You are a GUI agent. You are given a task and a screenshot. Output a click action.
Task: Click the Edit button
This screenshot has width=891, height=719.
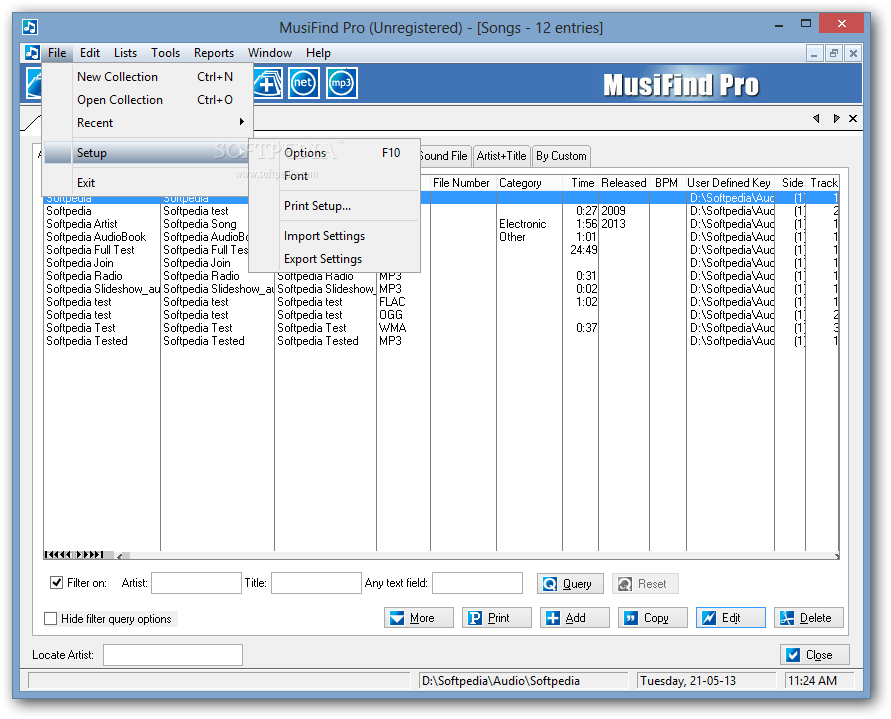point(731,618)
